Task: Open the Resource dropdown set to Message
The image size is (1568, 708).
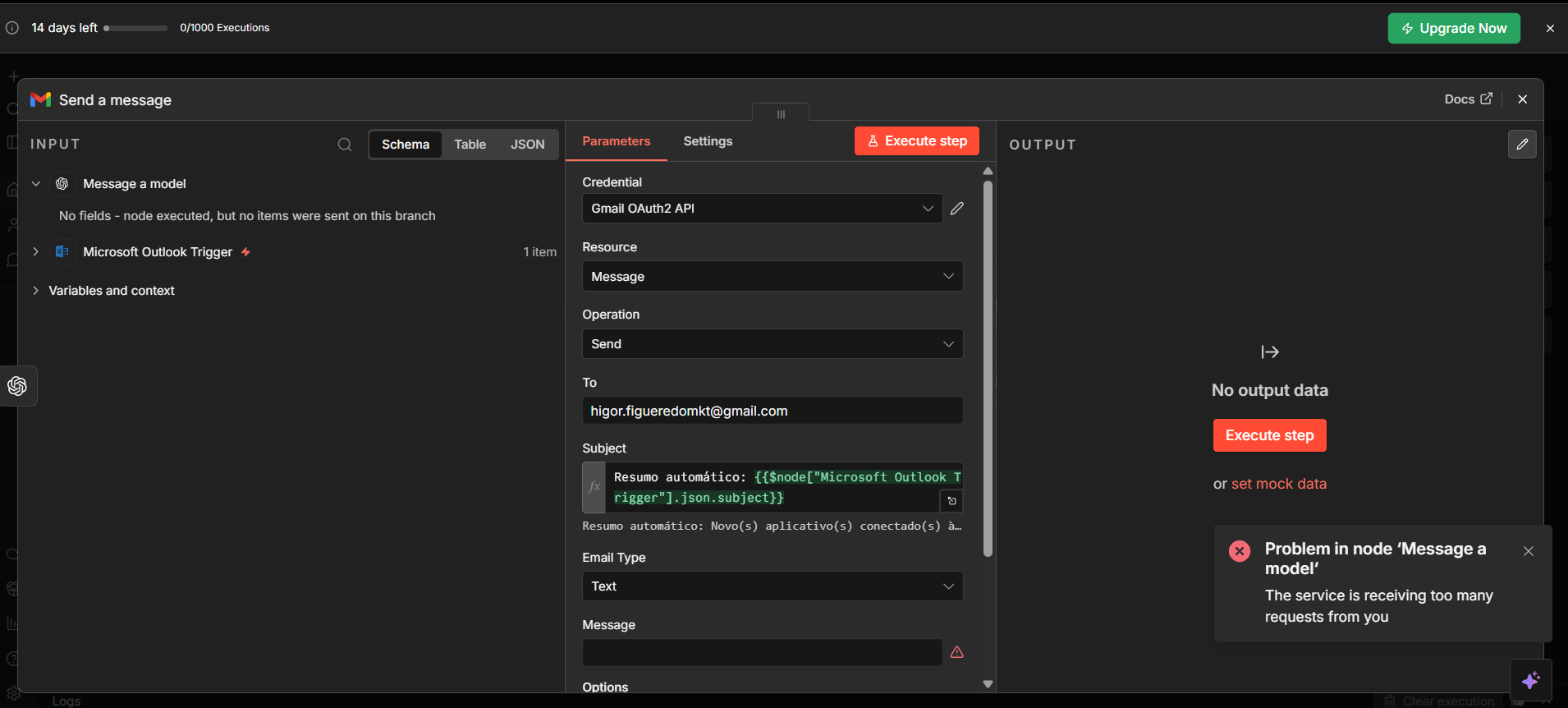Action: point(773,277)
